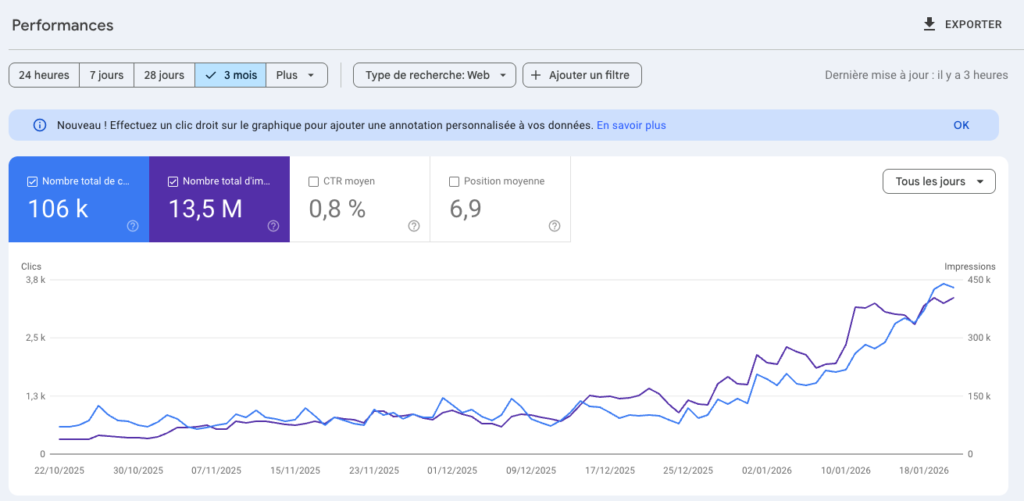
Task: Click the Exporter download icon
Action: pyautogui.click(x=929, y=25)
